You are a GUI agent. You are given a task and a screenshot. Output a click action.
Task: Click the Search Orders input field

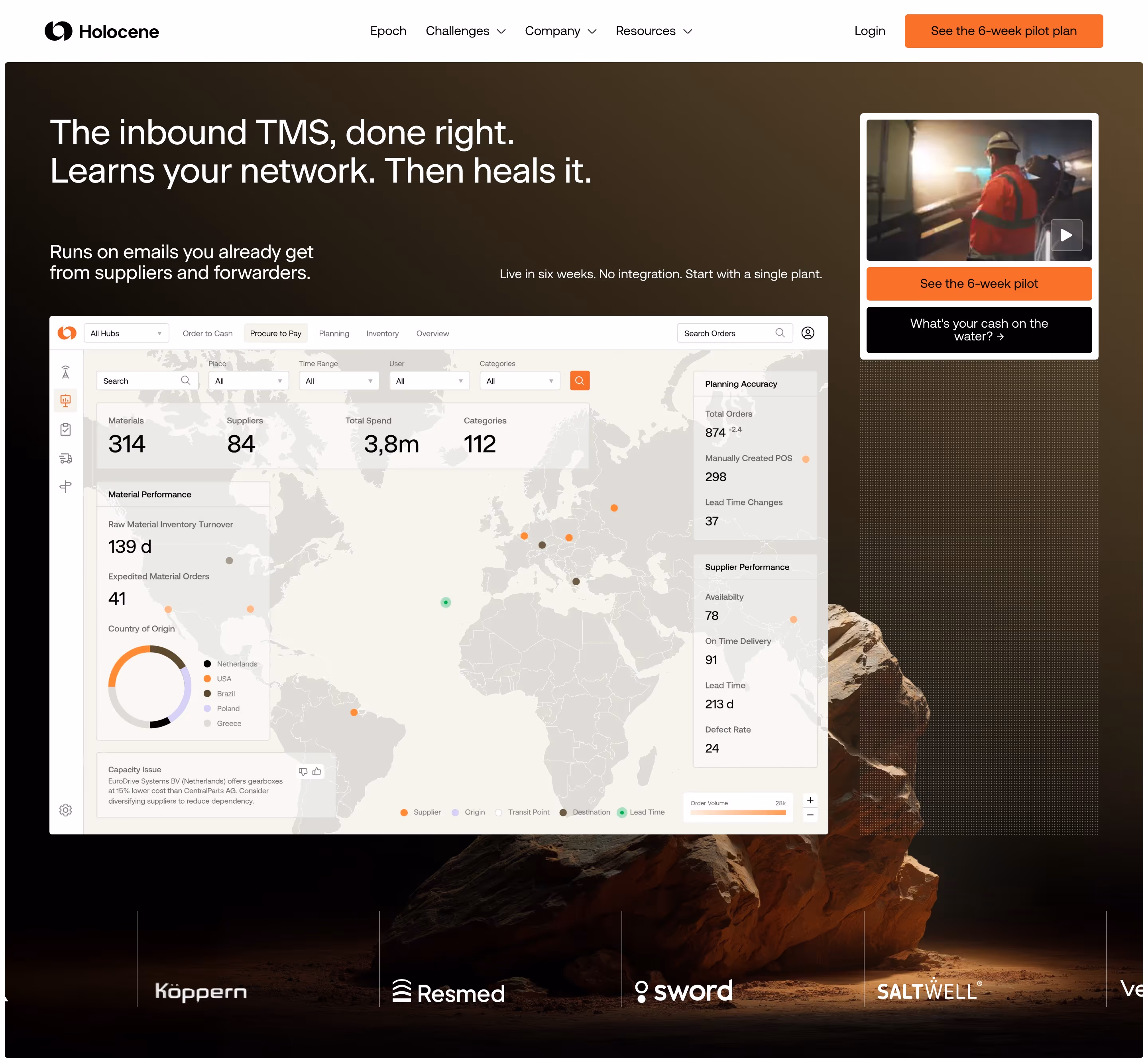pos(735,333)
